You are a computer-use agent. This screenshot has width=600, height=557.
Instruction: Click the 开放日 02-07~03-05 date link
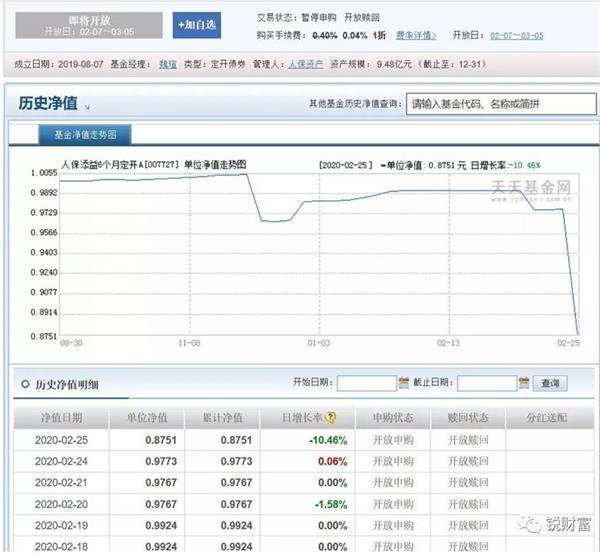[x=517, y=36]
